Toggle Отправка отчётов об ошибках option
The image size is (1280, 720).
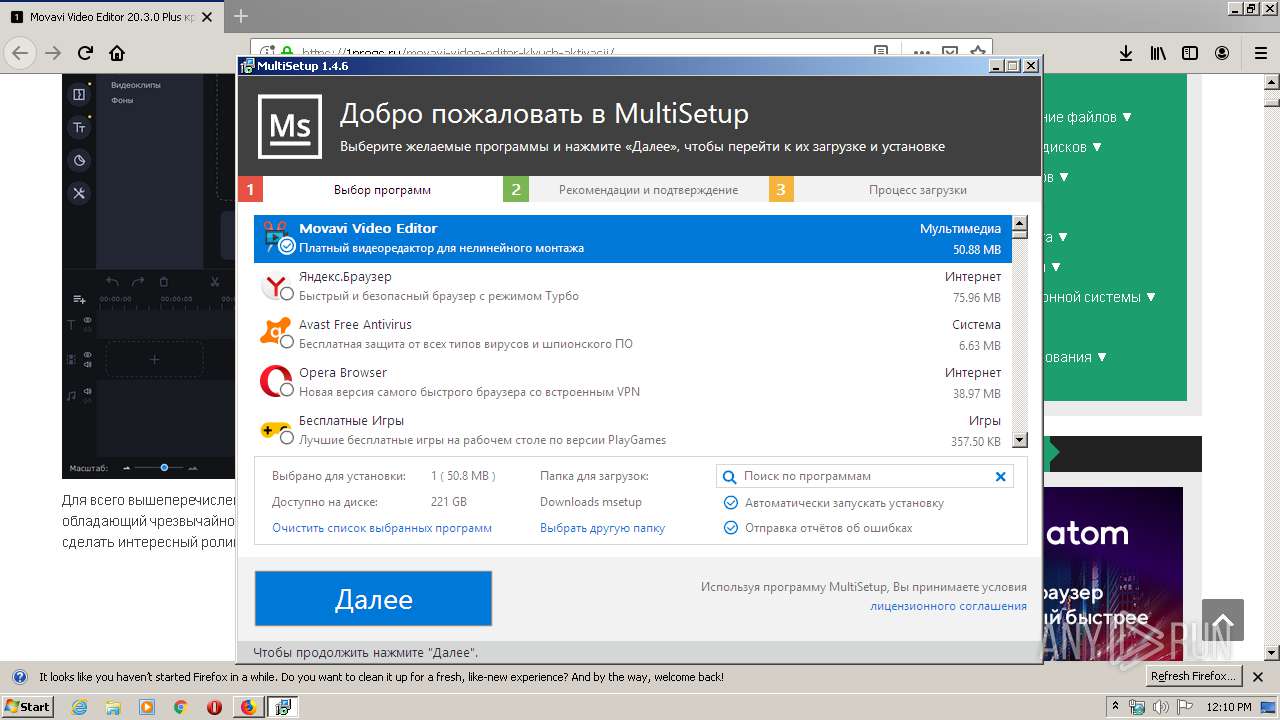[x=731, y=528]
